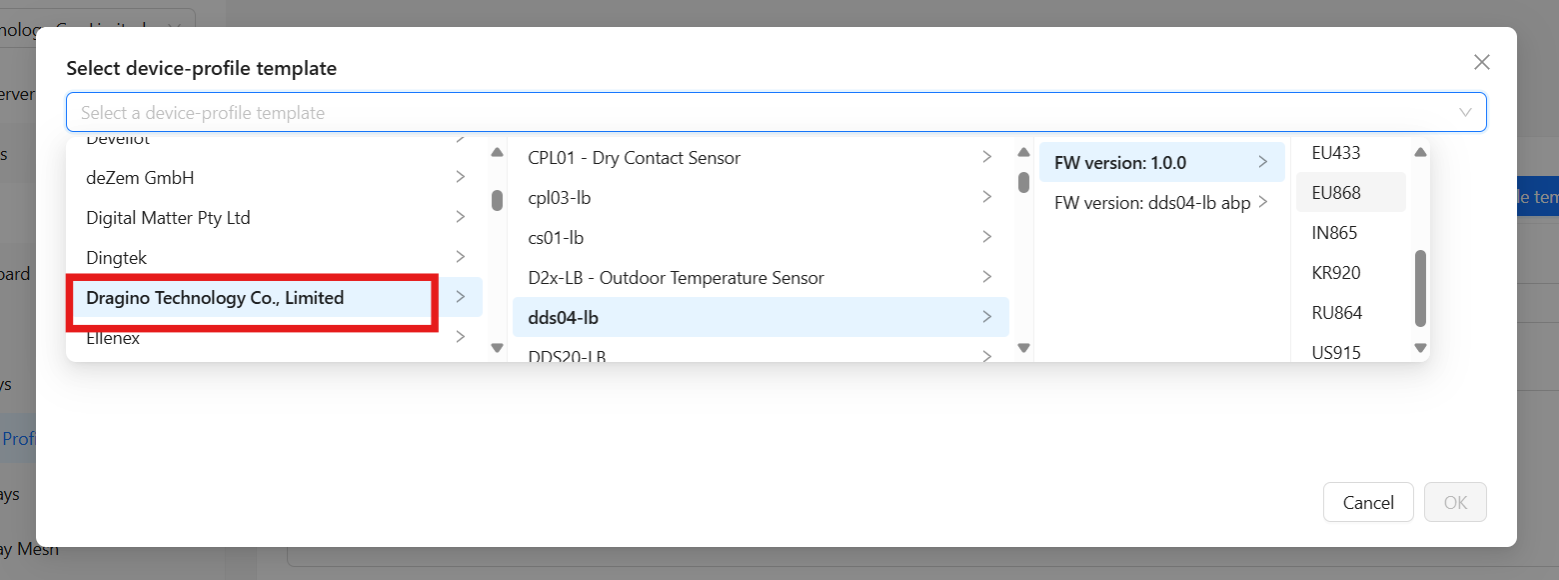Select the US915 region
This screenshot has height=580, width=1559.
1335,352
